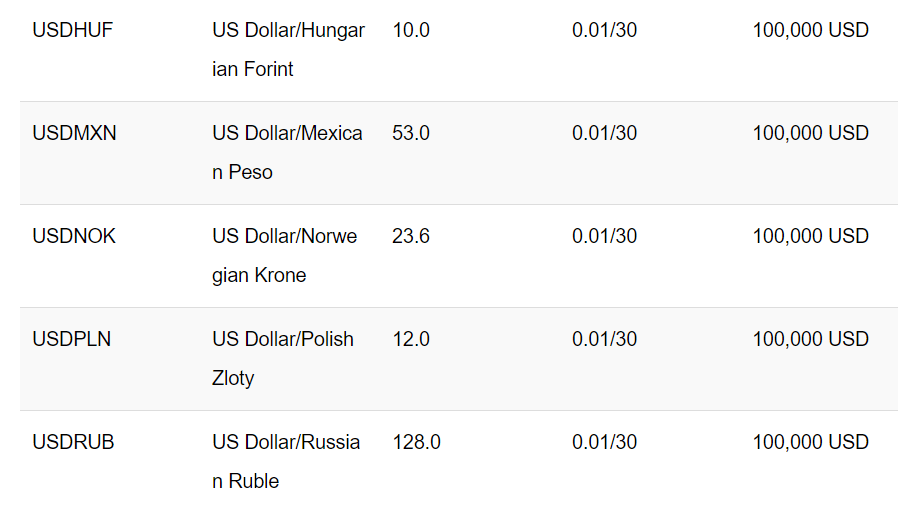Click the US Dollar/Hungarian Forint description

(x=289, y=50)
